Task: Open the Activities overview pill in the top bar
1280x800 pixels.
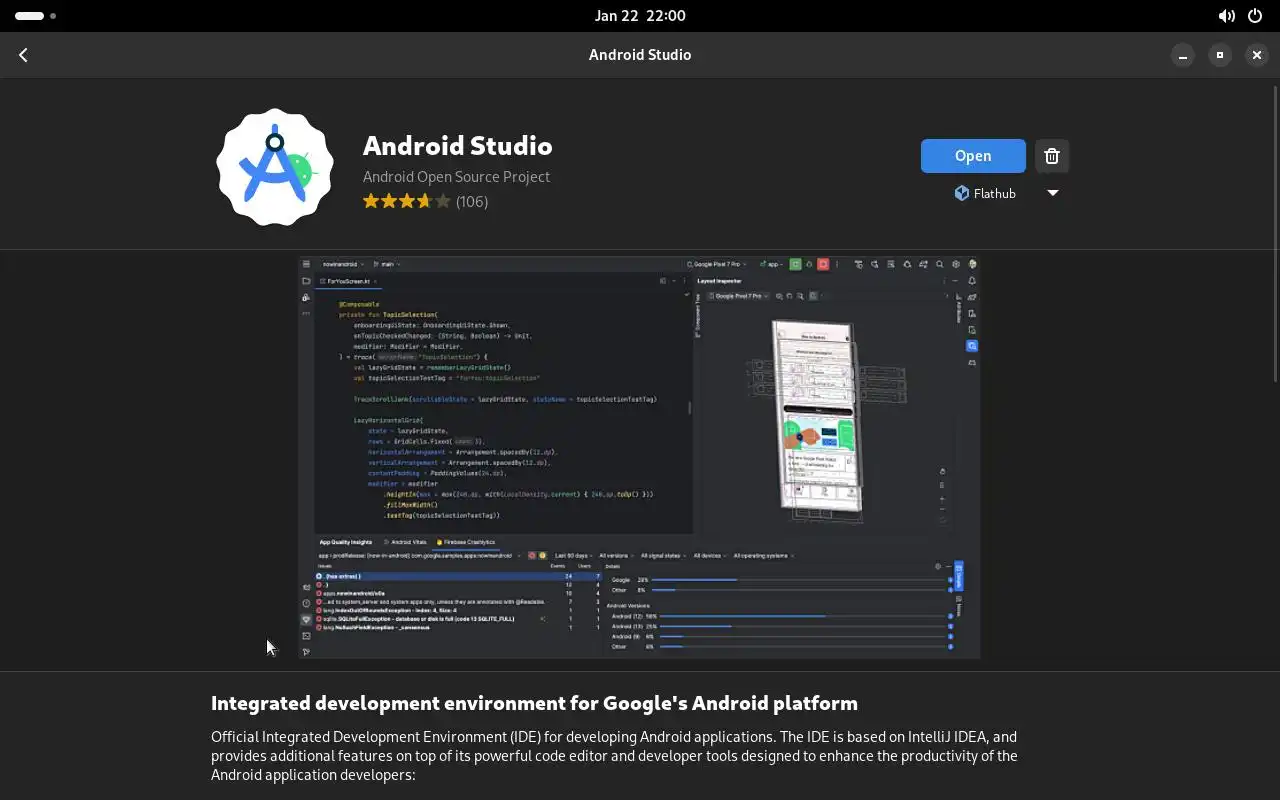Action: pyautogui.click(x=36, y=16)
